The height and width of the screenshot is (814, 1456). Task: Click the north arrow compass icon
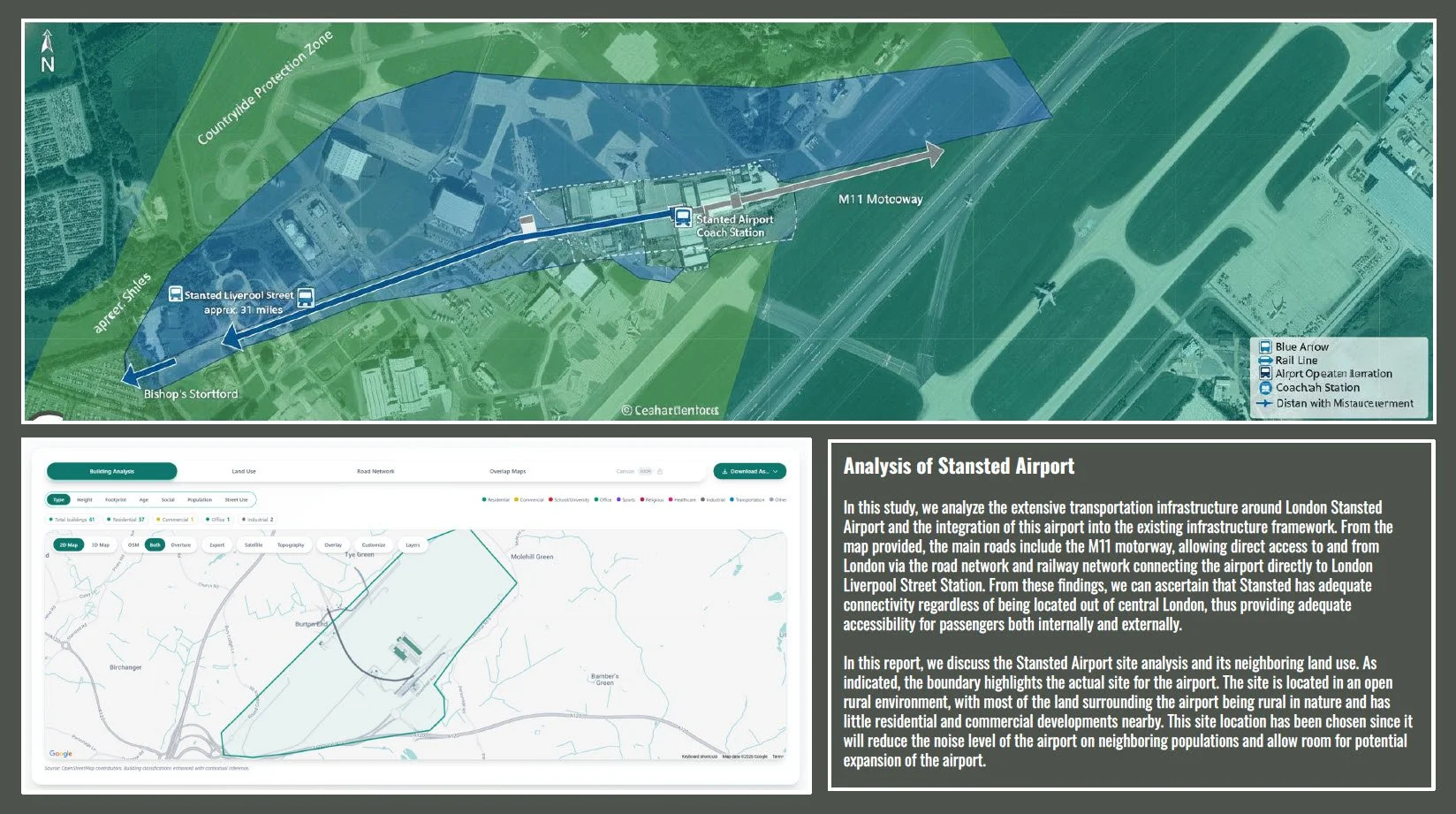(48, 50)
